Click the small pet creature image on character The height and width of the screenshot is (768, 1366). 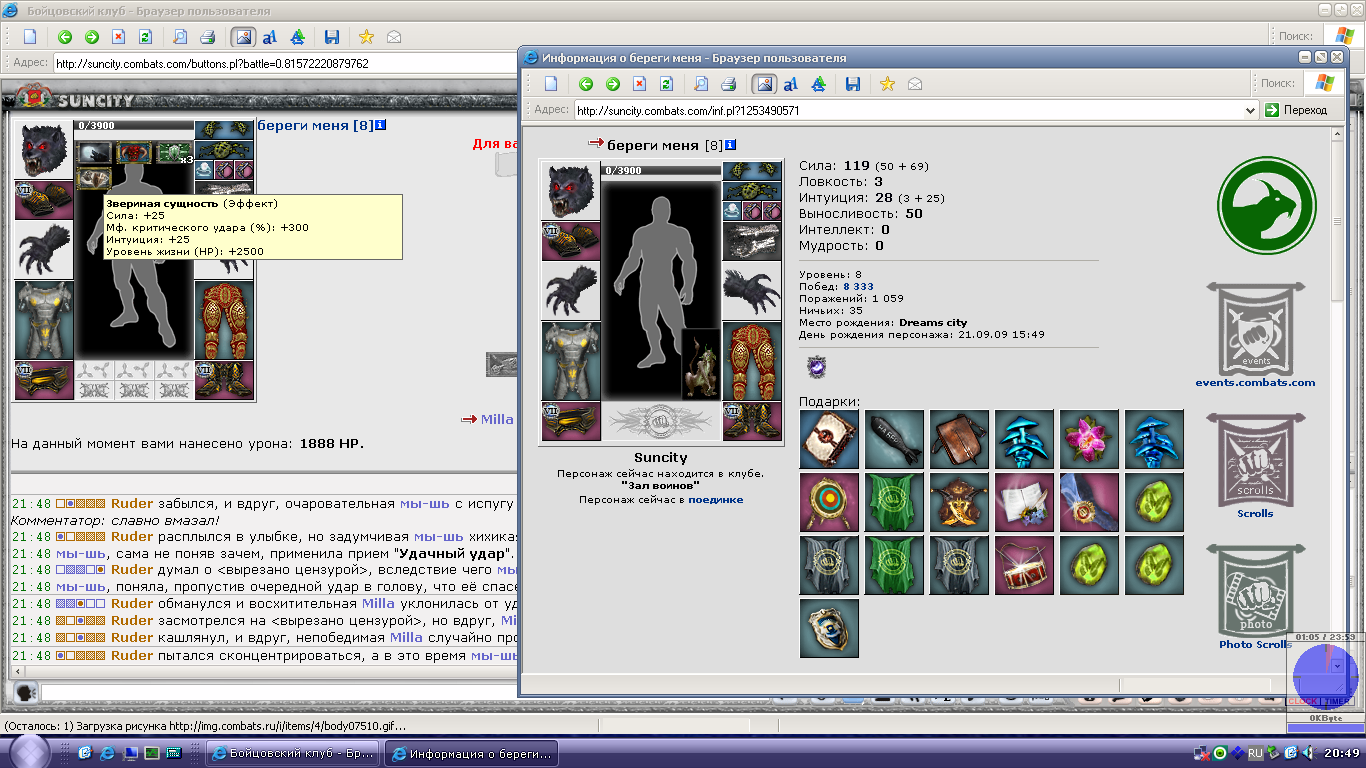(700, 364)
